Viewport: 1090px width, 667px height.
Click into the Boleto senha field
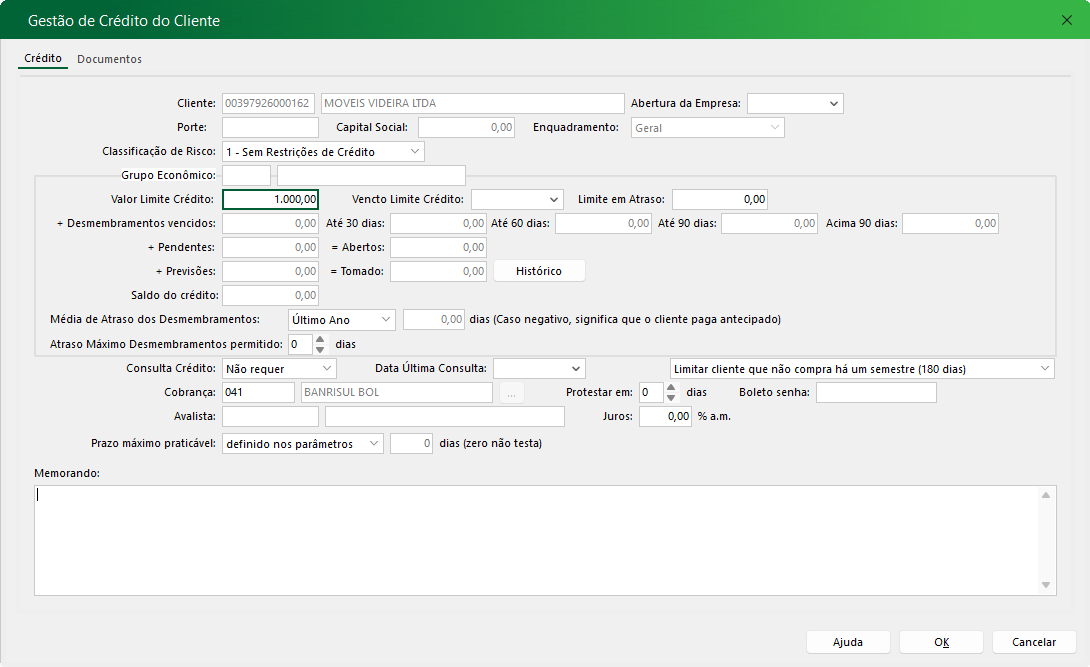pos(876,393)
